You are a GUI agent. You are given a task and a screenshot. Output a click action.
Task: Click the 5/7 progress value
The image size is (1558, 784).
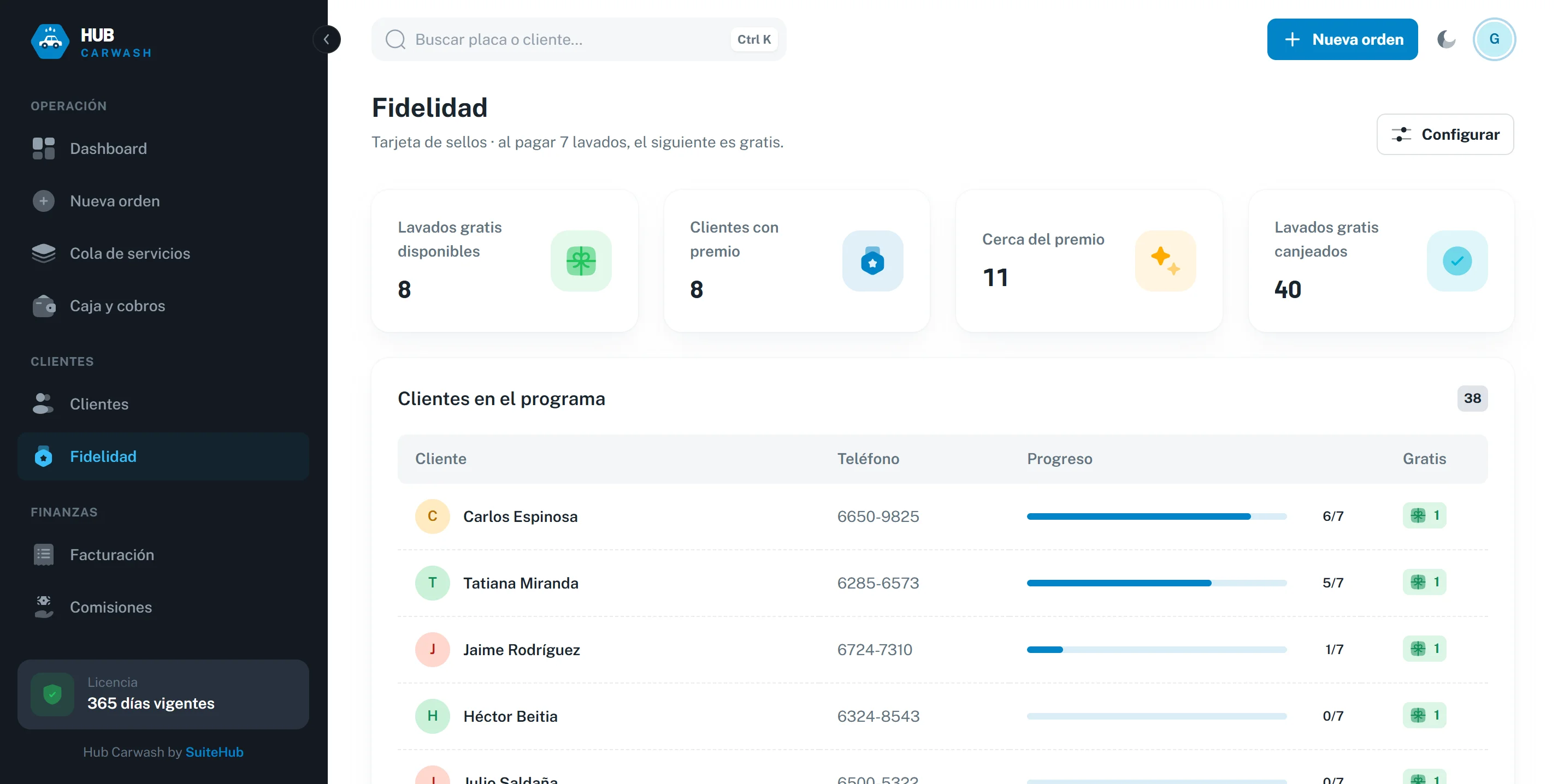[1333, 583]
